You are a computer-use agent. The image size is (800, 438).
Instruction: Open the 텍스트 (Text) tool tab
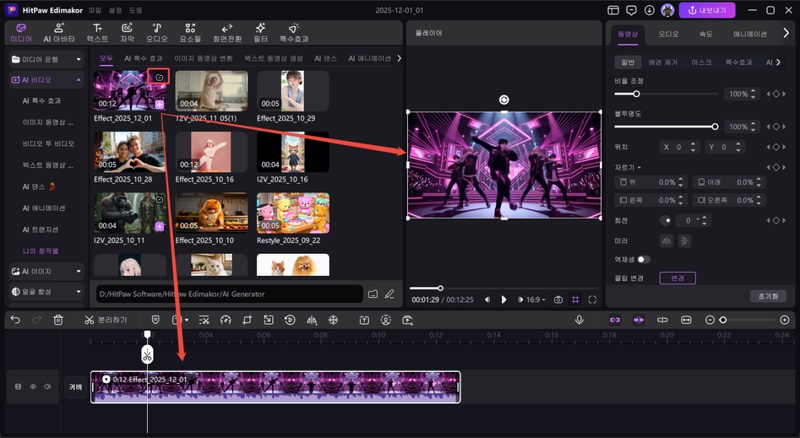click(x=97, y=32)
